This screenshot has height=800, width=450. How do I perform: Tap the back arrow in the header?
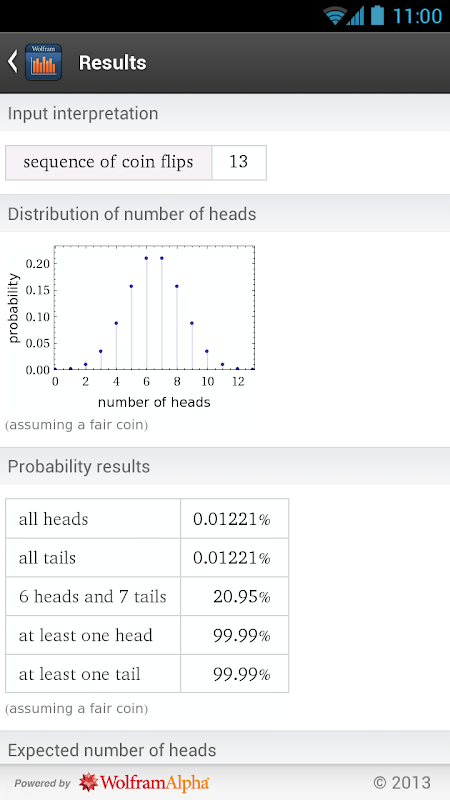tap(13, 62)
